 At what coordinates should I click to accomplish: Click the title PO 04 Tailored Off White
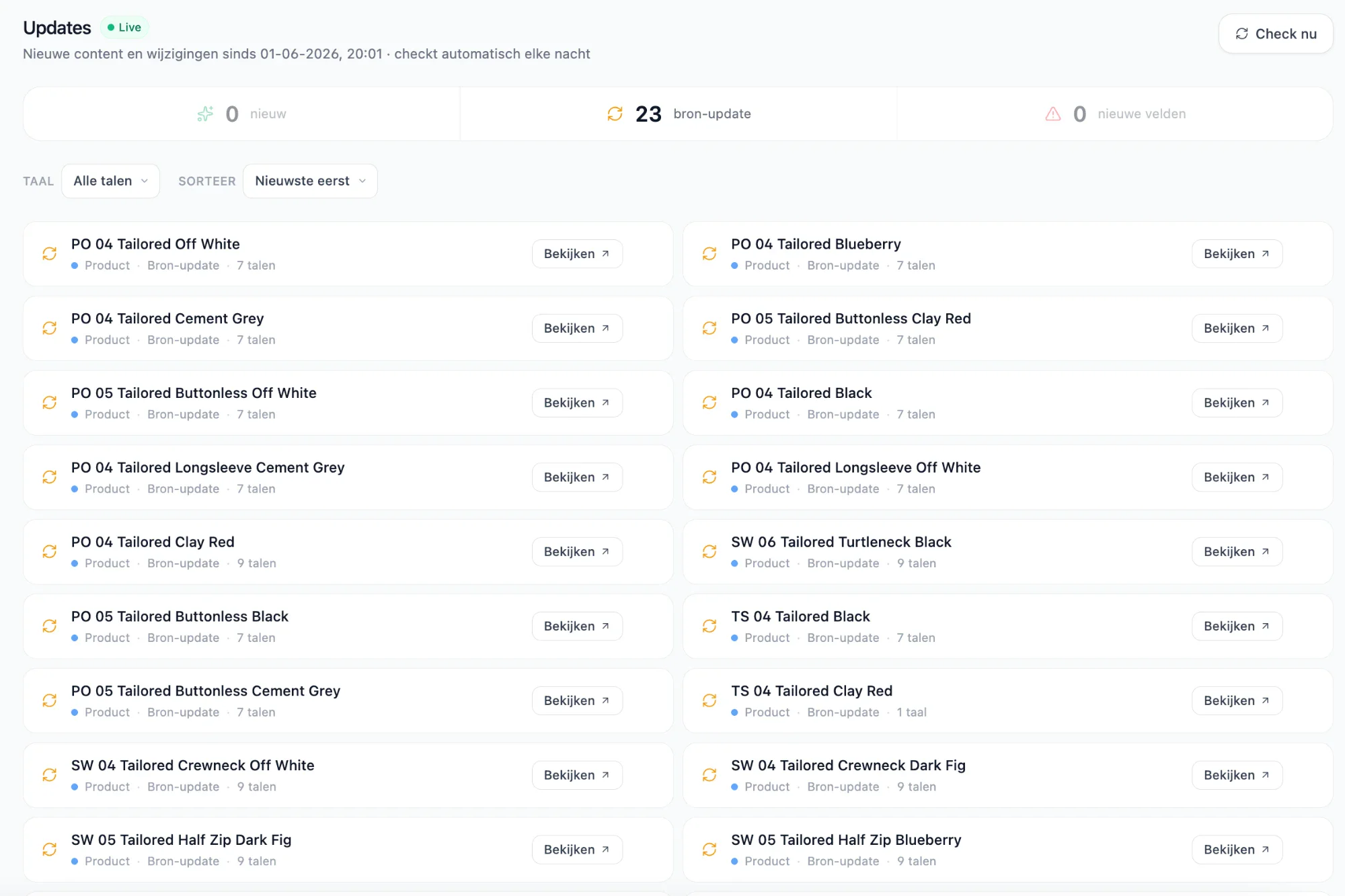tap(155, 244)
